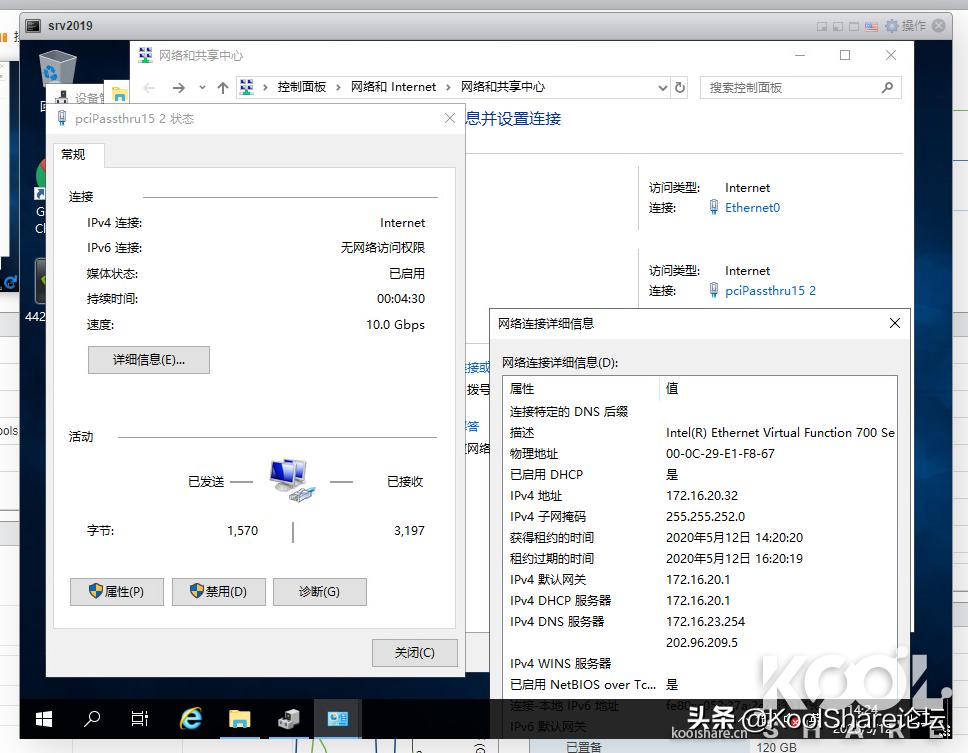Screen dimensions: 968x753
Task: Switch to the 常规 tab
Action: (x=73, y=155)
